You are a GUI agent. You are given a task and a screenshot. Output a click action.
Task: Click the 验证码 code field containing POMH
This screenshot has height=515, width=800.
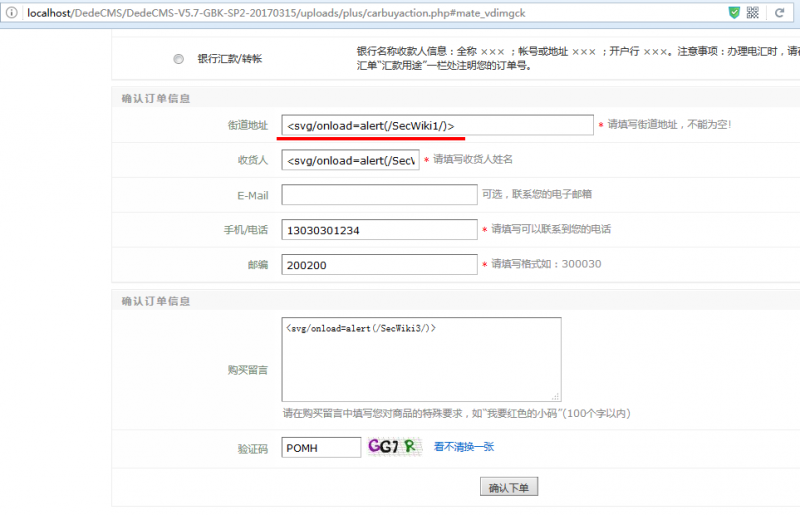[321, 448]
